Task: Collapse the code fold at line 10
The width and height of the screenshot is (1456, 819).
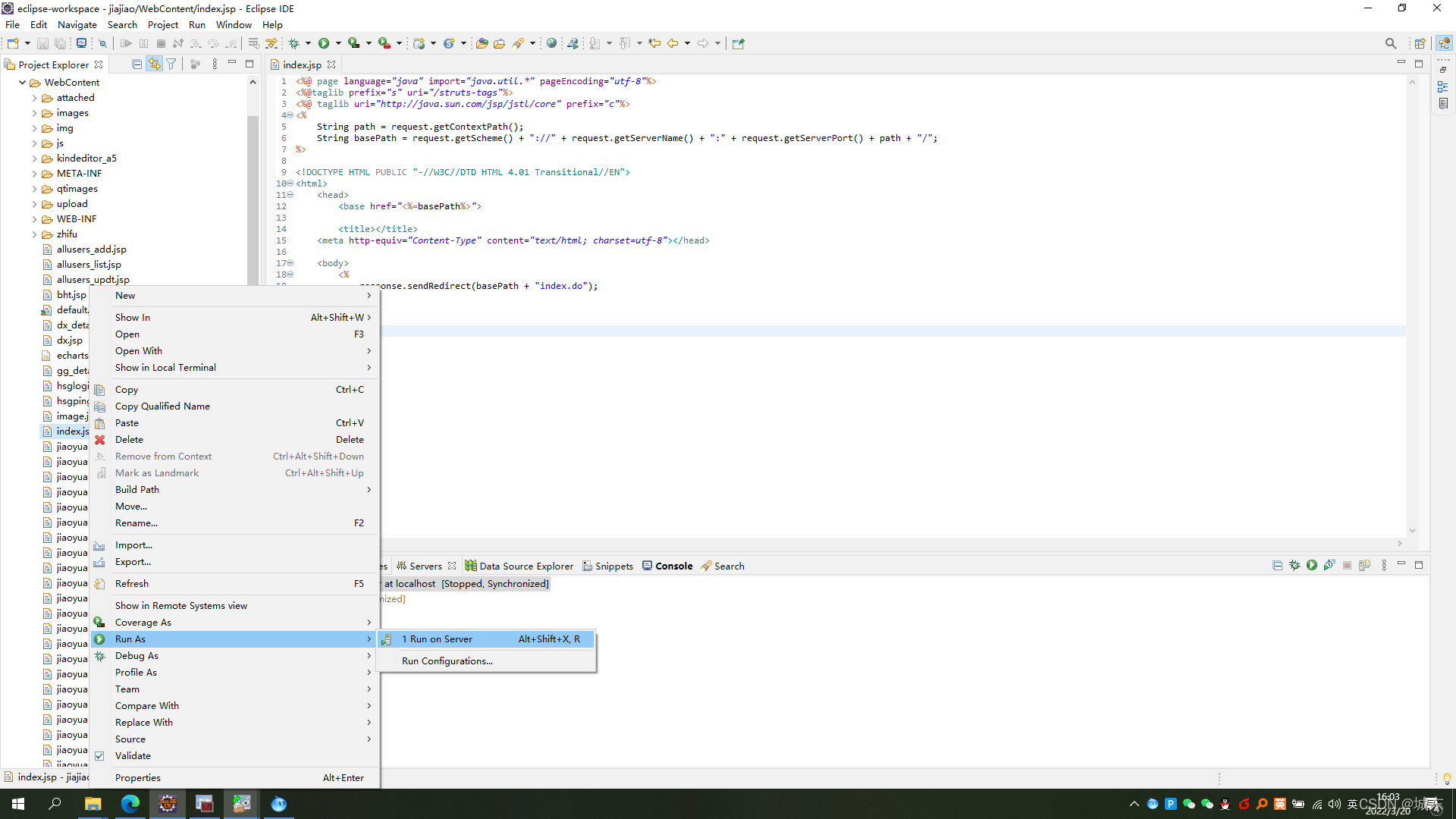Action: pos(290,184)
